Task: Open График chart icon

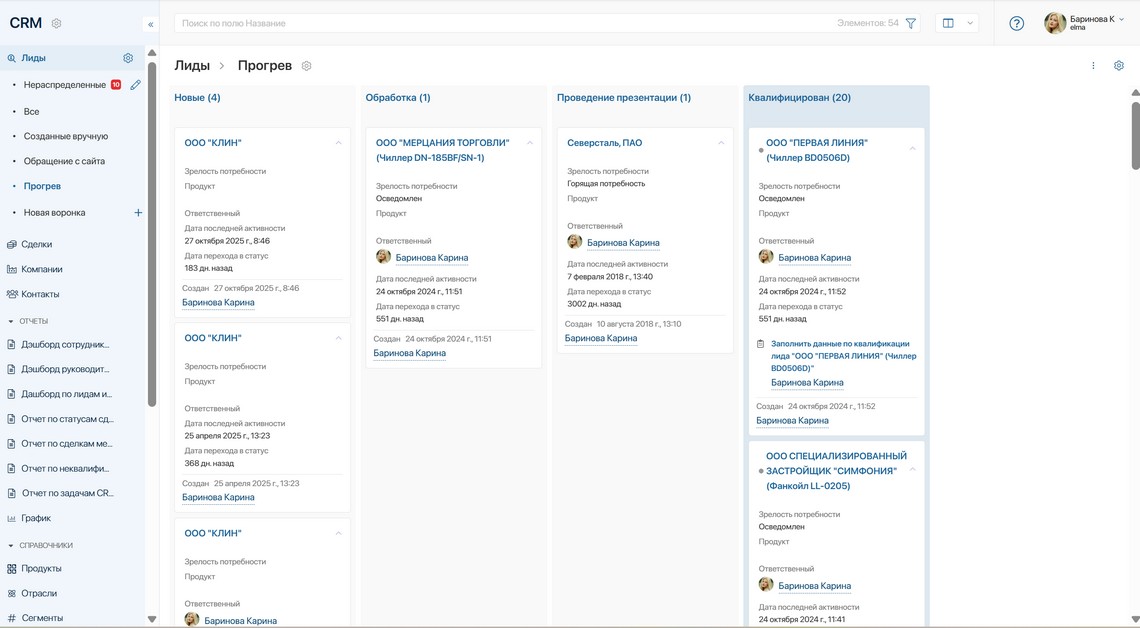Action: click(12, 519)
